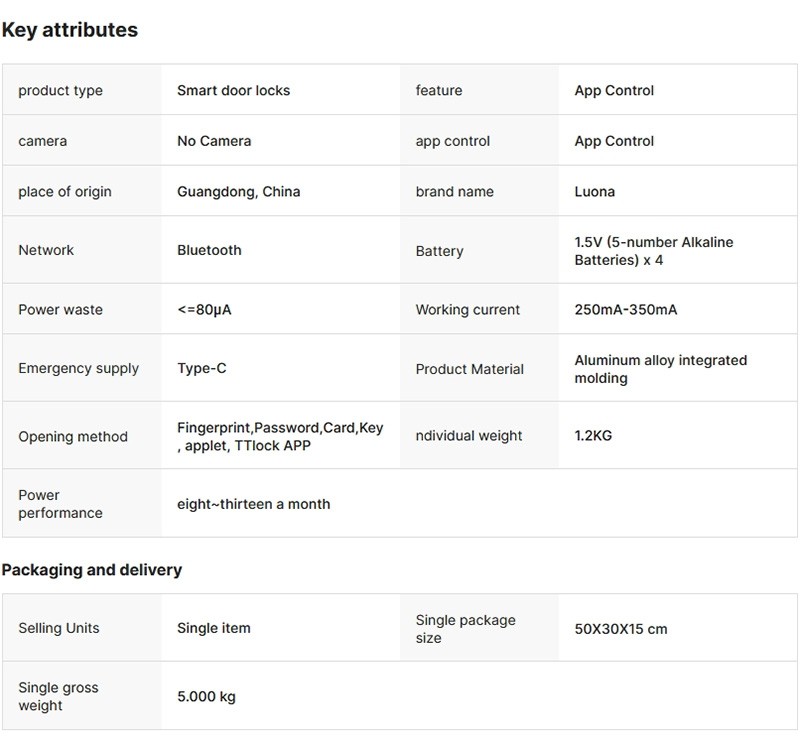The height and width of the screenshot is (742, 800).
Task: Click the 50X30X15 cm package size
Action: click(620, 629)
